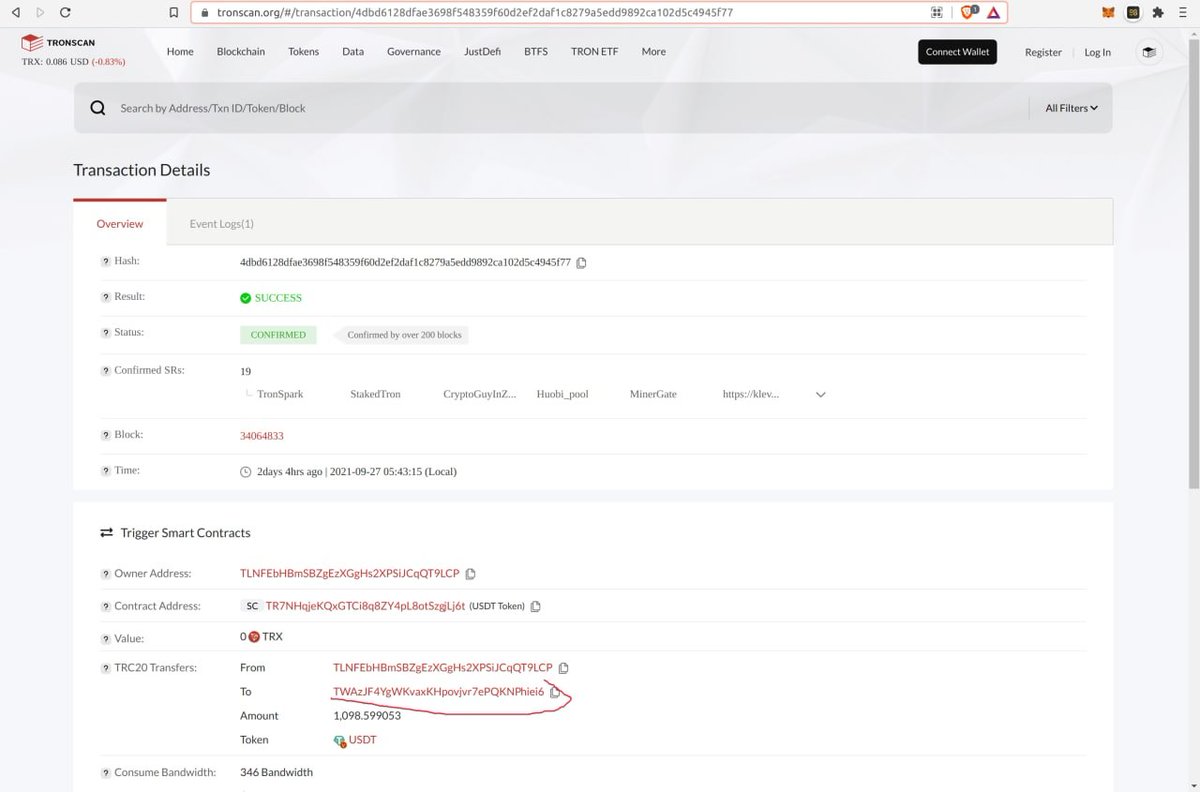
Task: Open the TRC20 To address TWAzJF4Y link
Action: (439, 692)
